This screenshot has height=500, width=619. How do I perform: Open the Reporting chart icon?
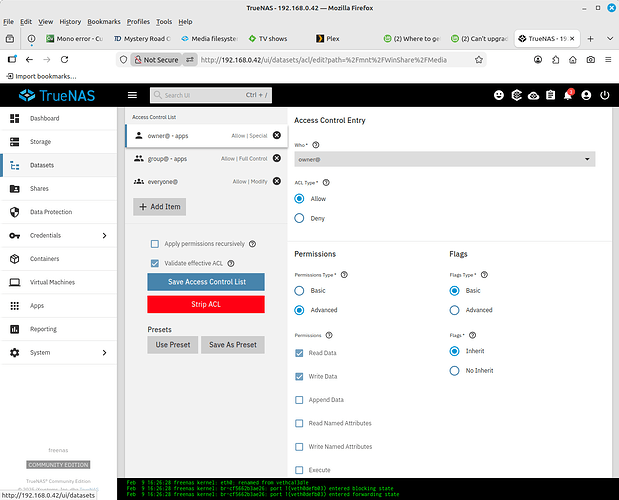[x=15, y=329]
